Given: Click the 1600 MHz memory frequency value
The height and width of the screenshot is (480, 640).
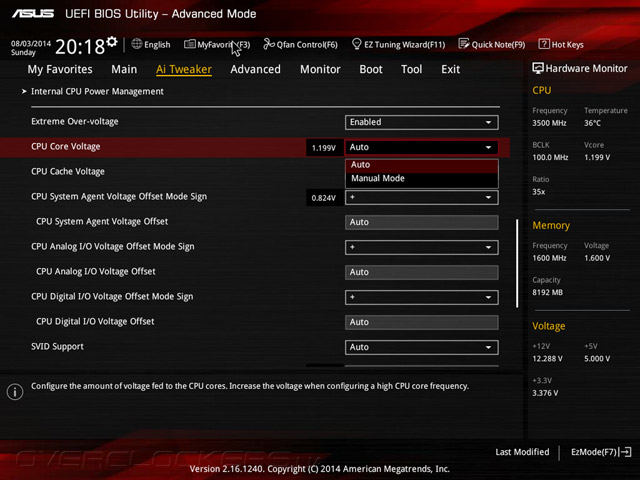Looking at the screenshot, I should (549, 258).
